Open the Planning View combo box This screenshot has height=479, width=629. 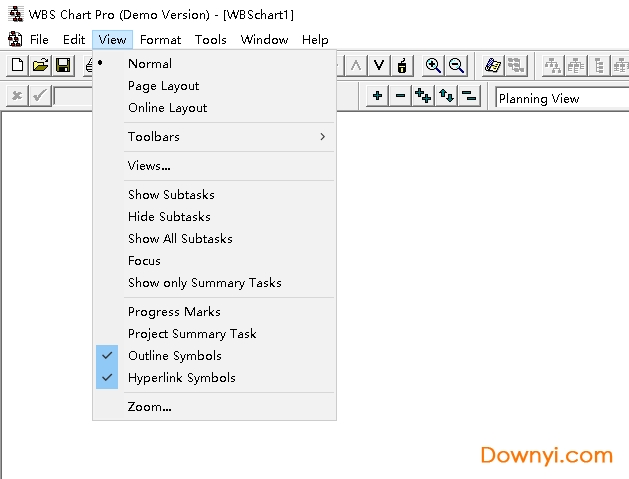[560, 98]
